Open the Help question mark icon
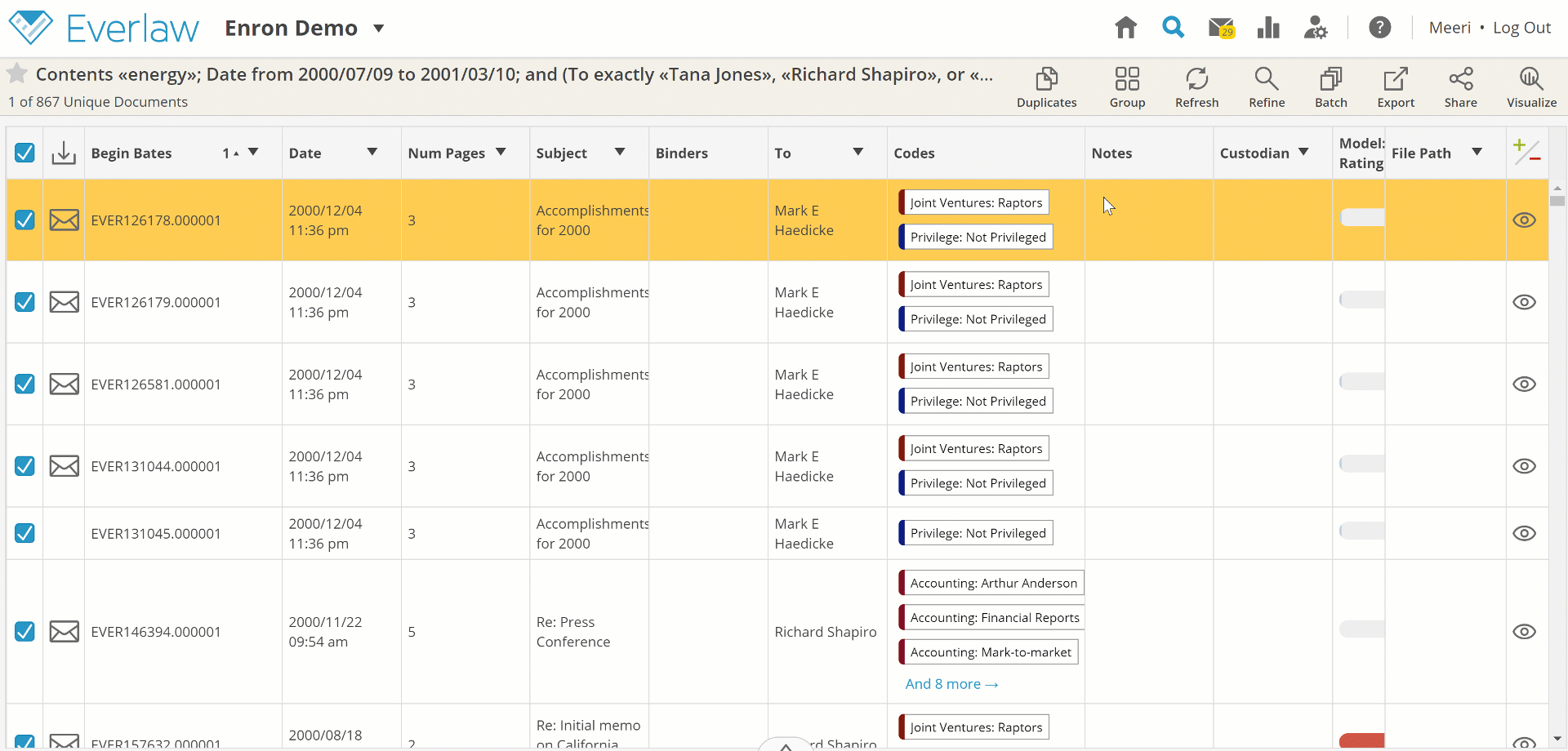The width and height of the screenshot is (1568, 751). pos(1380,28)
